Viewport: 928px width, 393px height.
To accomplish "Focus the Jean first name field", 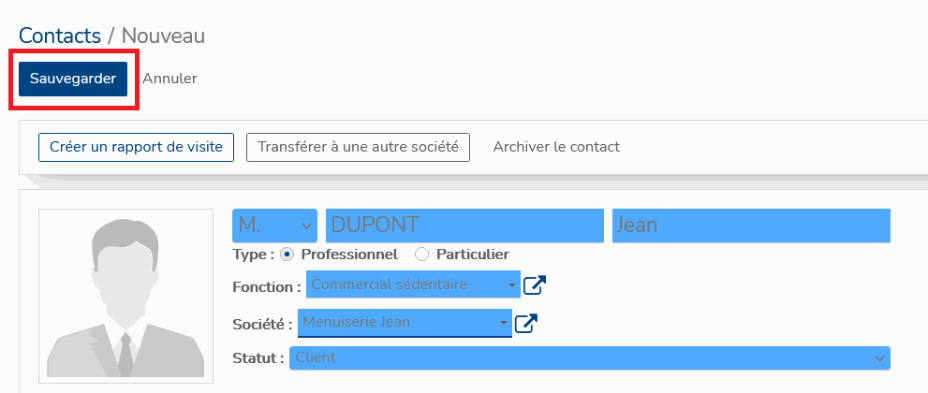I will coord(751,226).
